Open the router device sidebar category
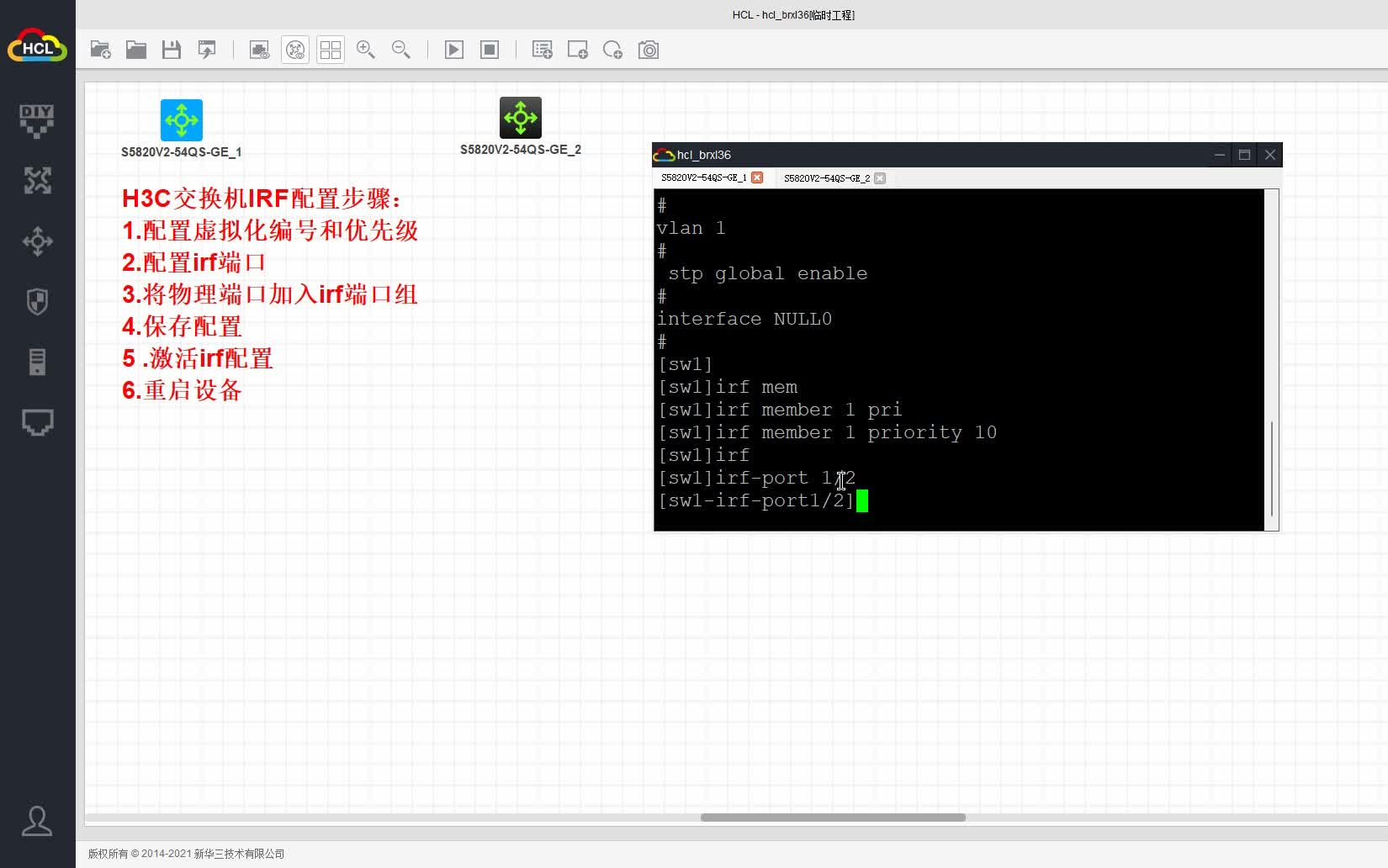Viewport: 1388px width, 868px height. [x=37, y=180]
